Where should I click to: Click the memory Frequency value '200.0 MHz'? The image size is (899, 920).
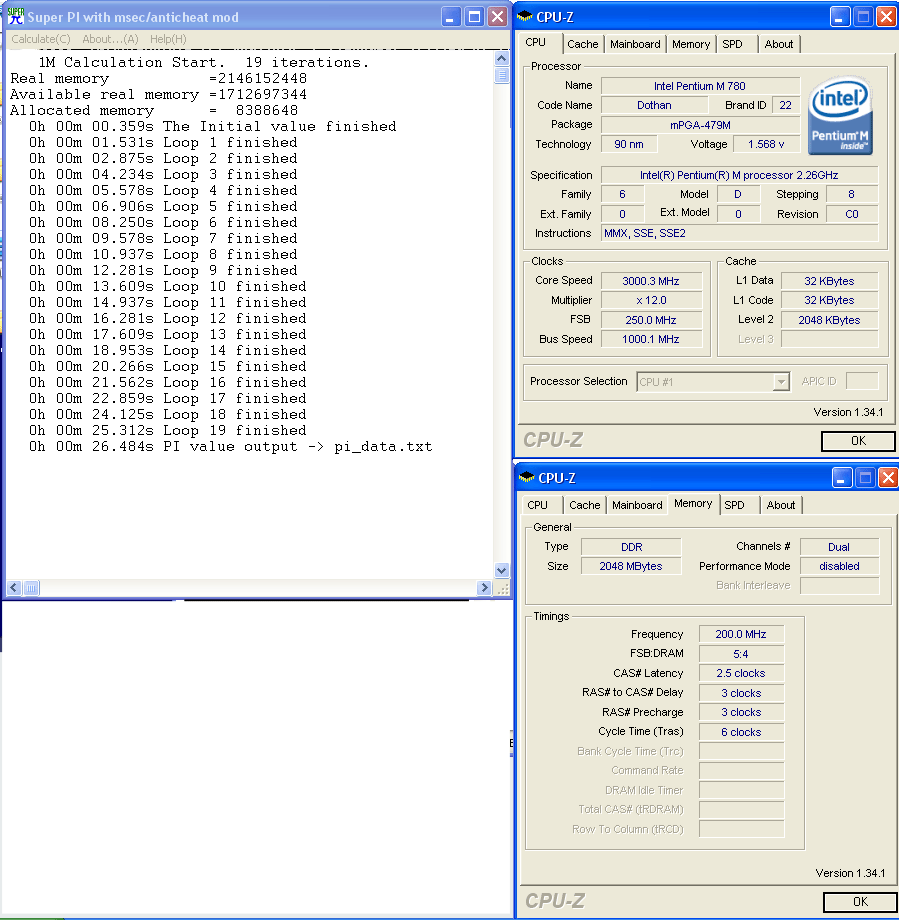[741, 634]
